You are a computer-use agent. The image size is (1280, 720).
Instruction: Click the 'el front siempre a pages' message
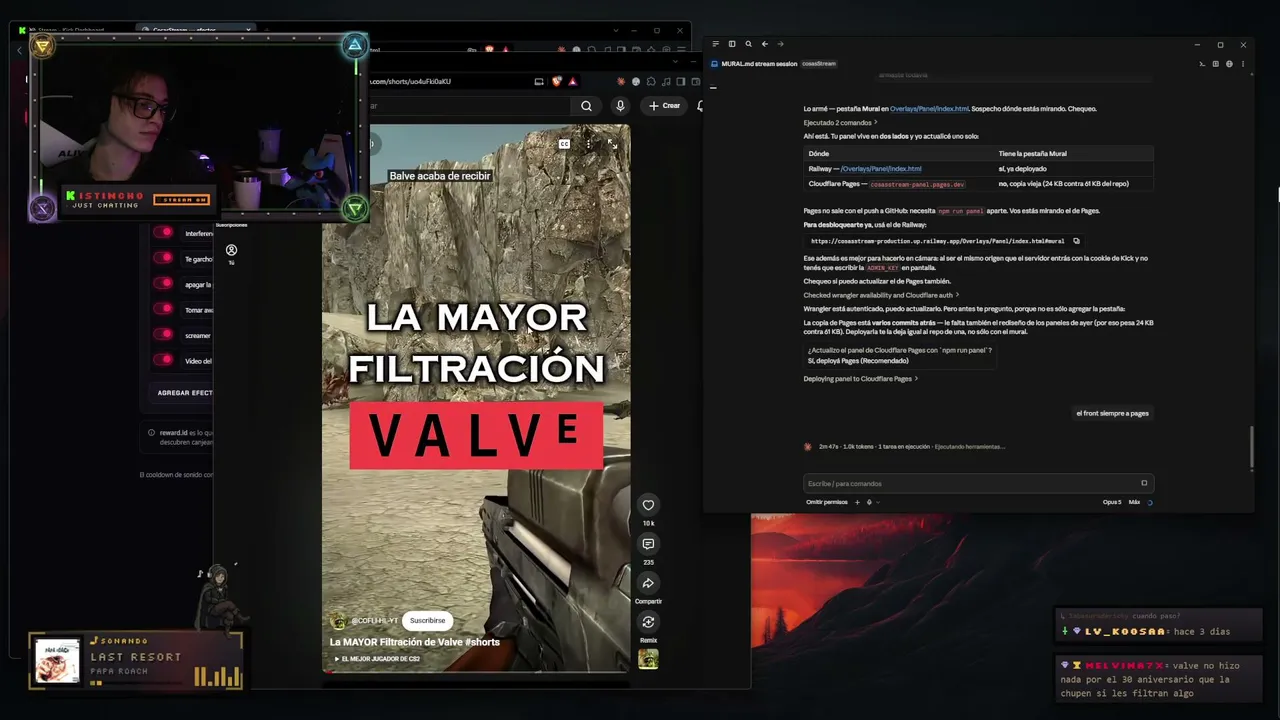click(1112, 413)
